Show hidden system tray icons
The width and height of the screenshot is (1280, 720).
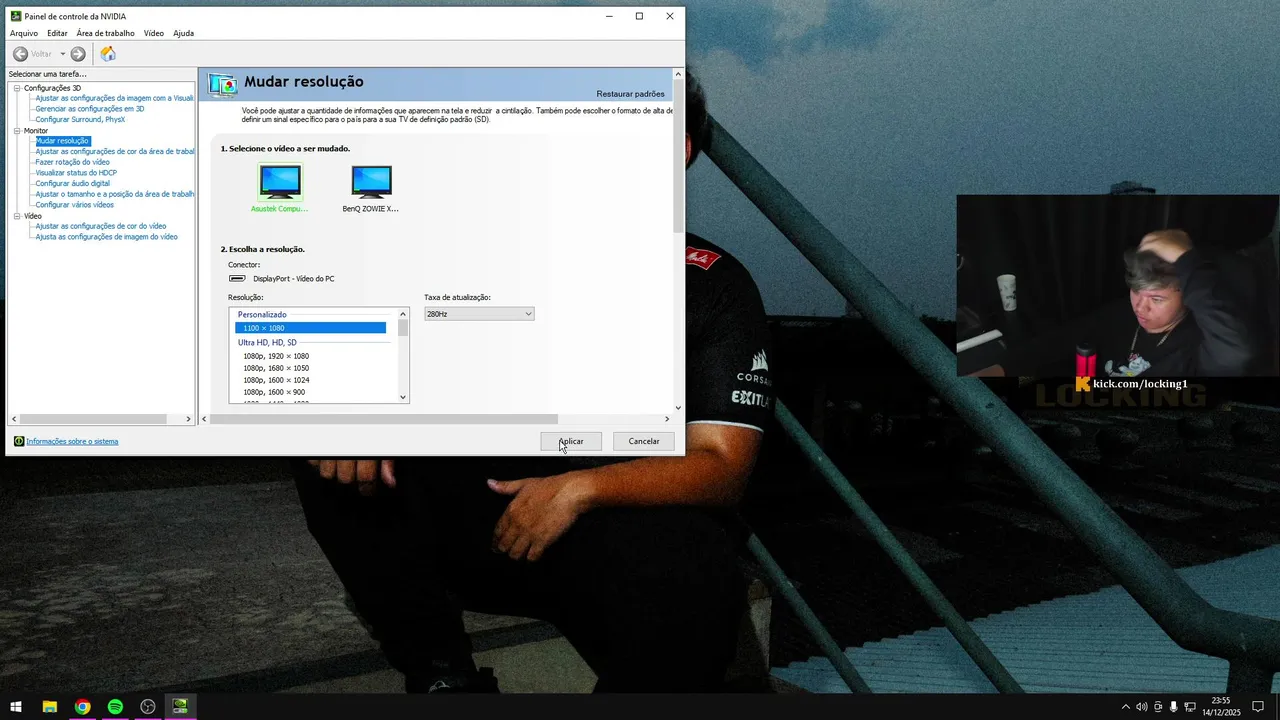coord(1125,707)
